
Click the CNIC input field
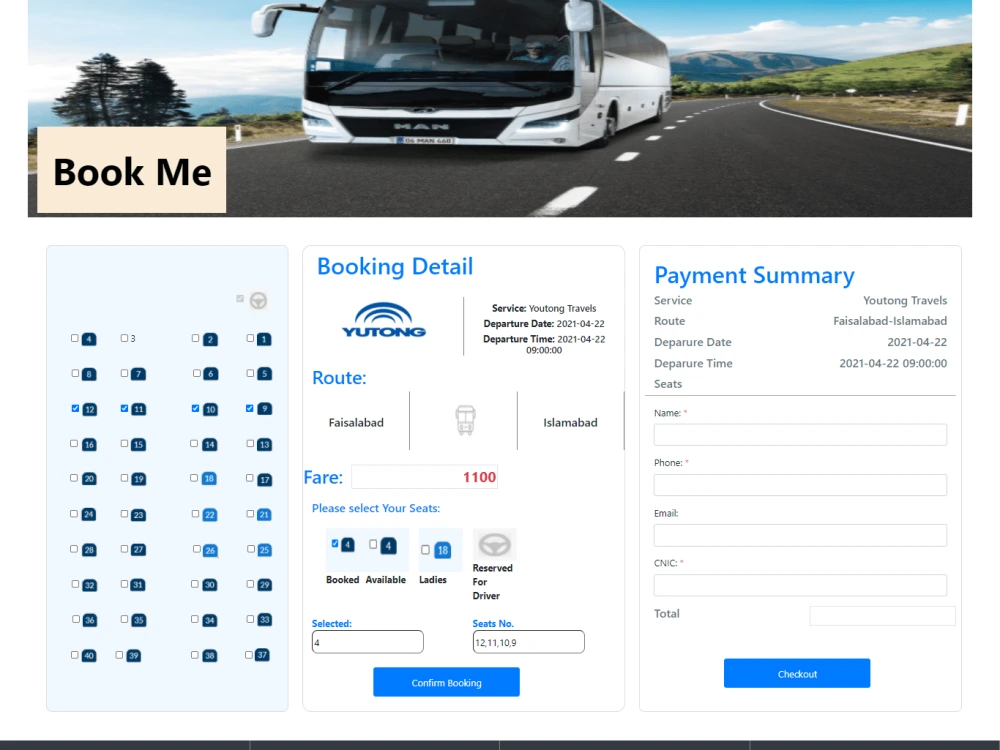(x=800, y=585)
